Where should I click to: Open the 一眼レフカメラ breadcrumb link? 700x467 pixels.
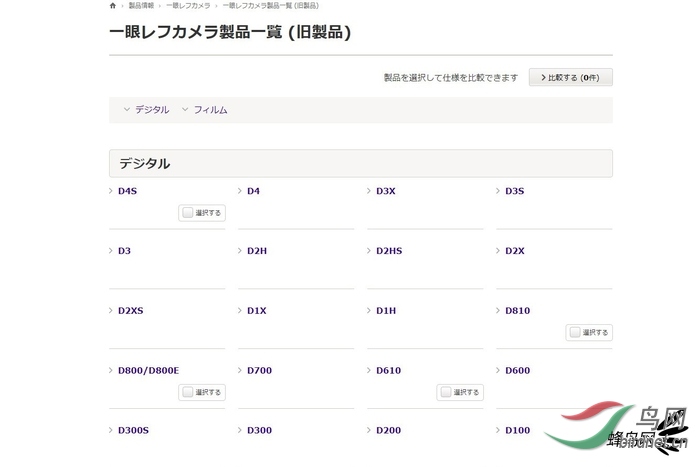(188, 6)
